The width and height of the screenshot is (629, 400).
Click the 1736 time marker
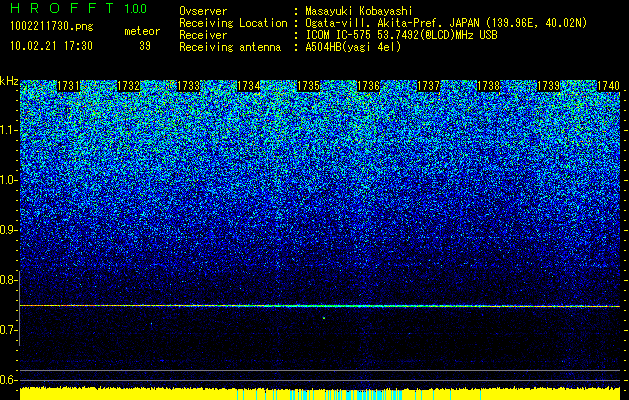point(368,86)
